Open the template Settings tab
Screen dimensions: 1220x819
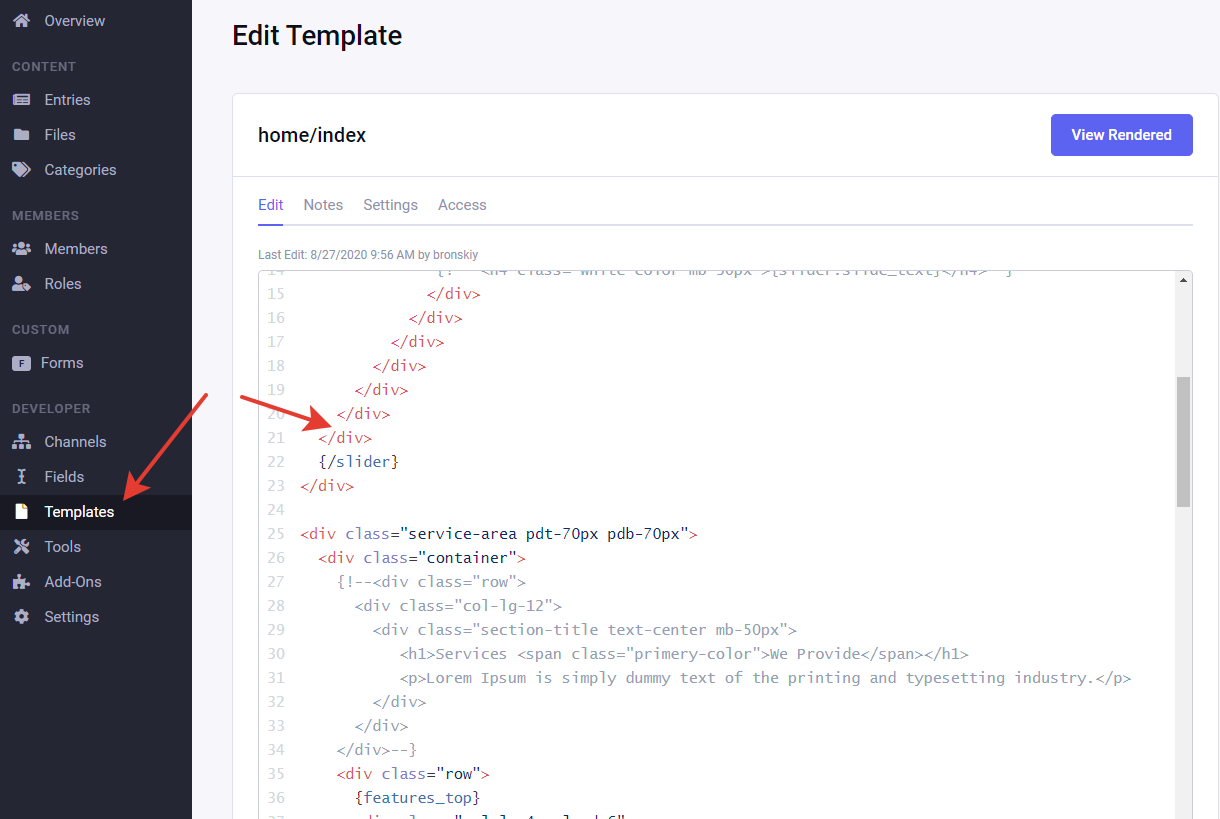(390, 205)
